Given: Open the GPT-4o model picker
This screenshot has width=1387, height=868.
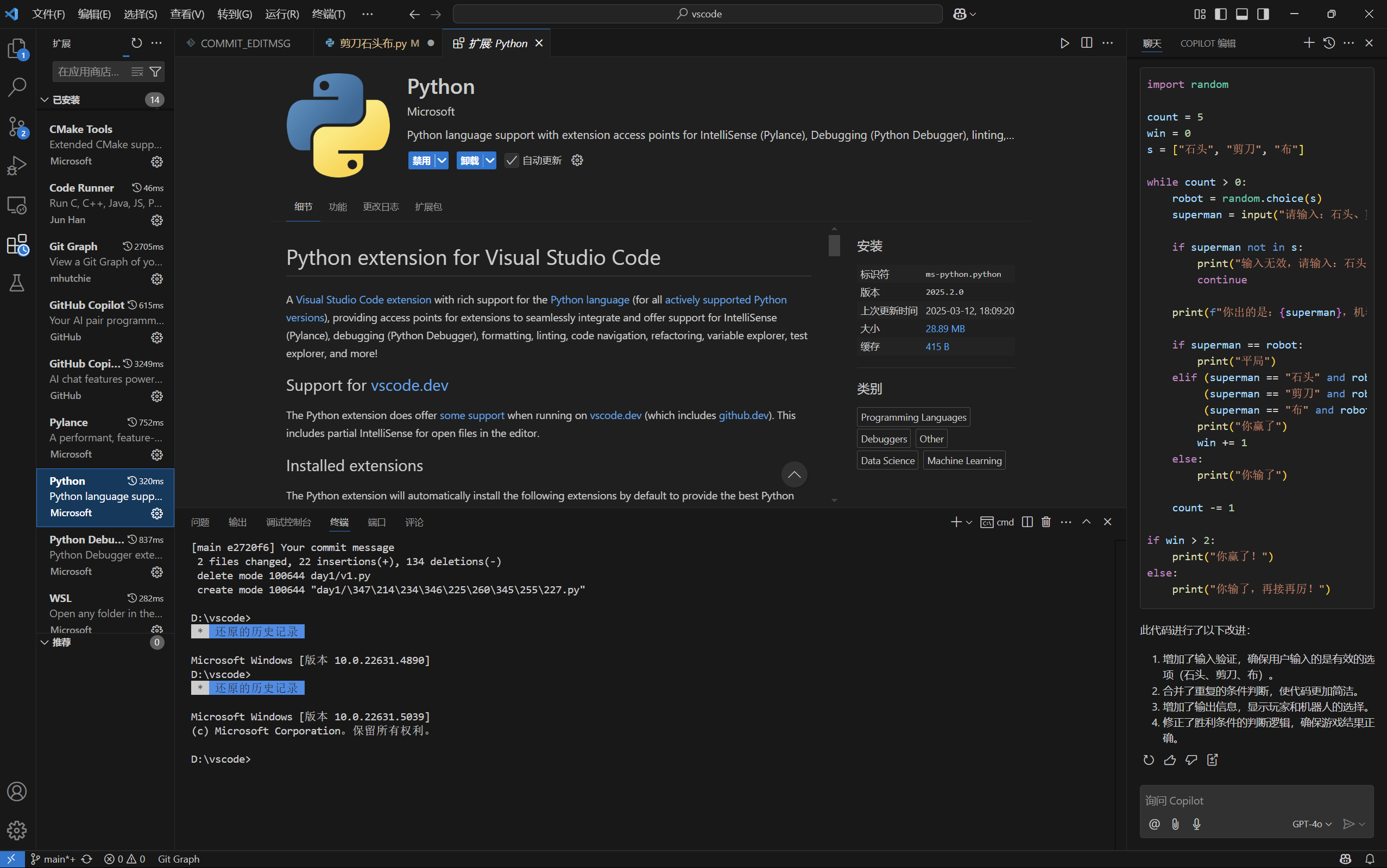Looking at the screenshot, I should [1311, 825].
